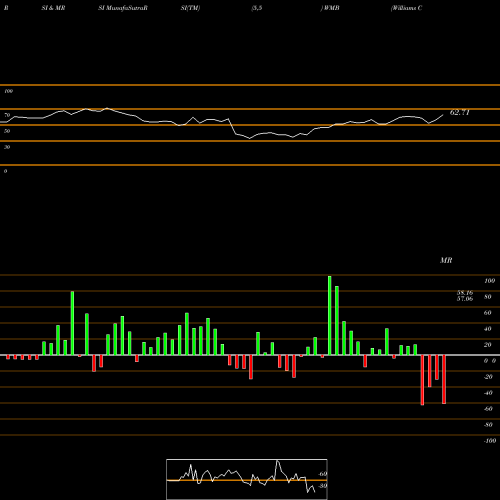Image resolution: width=500 pixels, height=500 pixels.
Task: Click the WMB ticker text in header
Action: click(331, 8)
